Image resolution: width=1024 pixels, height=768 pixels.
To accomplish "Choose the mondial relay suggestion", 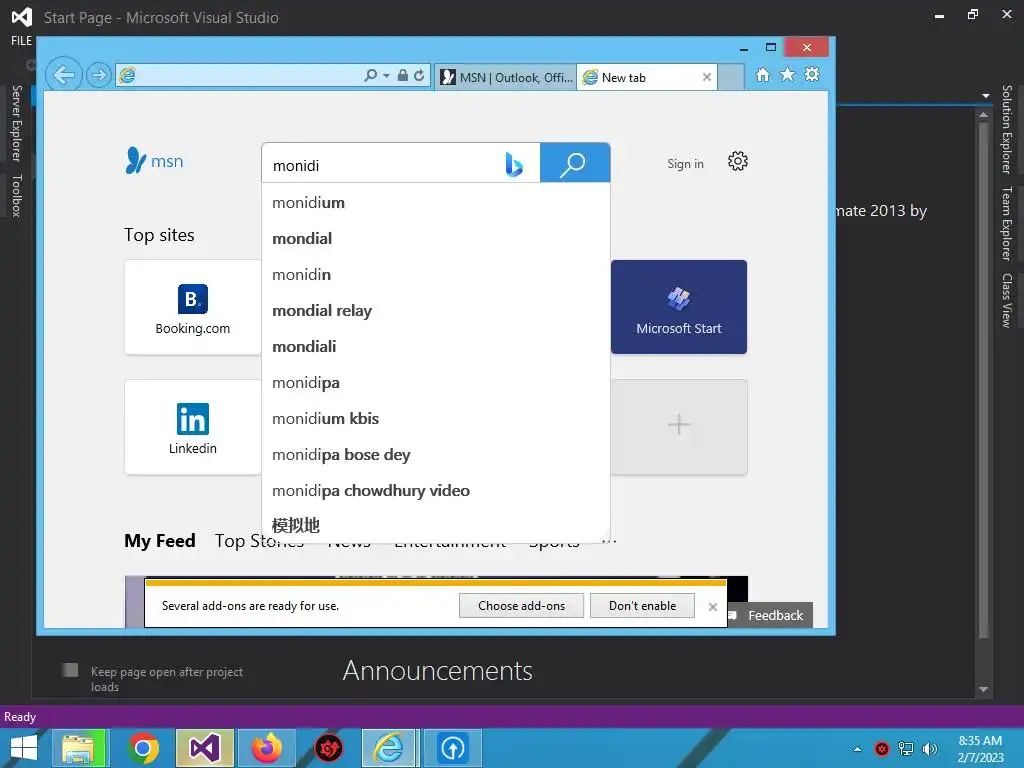I will pos(436,311).
